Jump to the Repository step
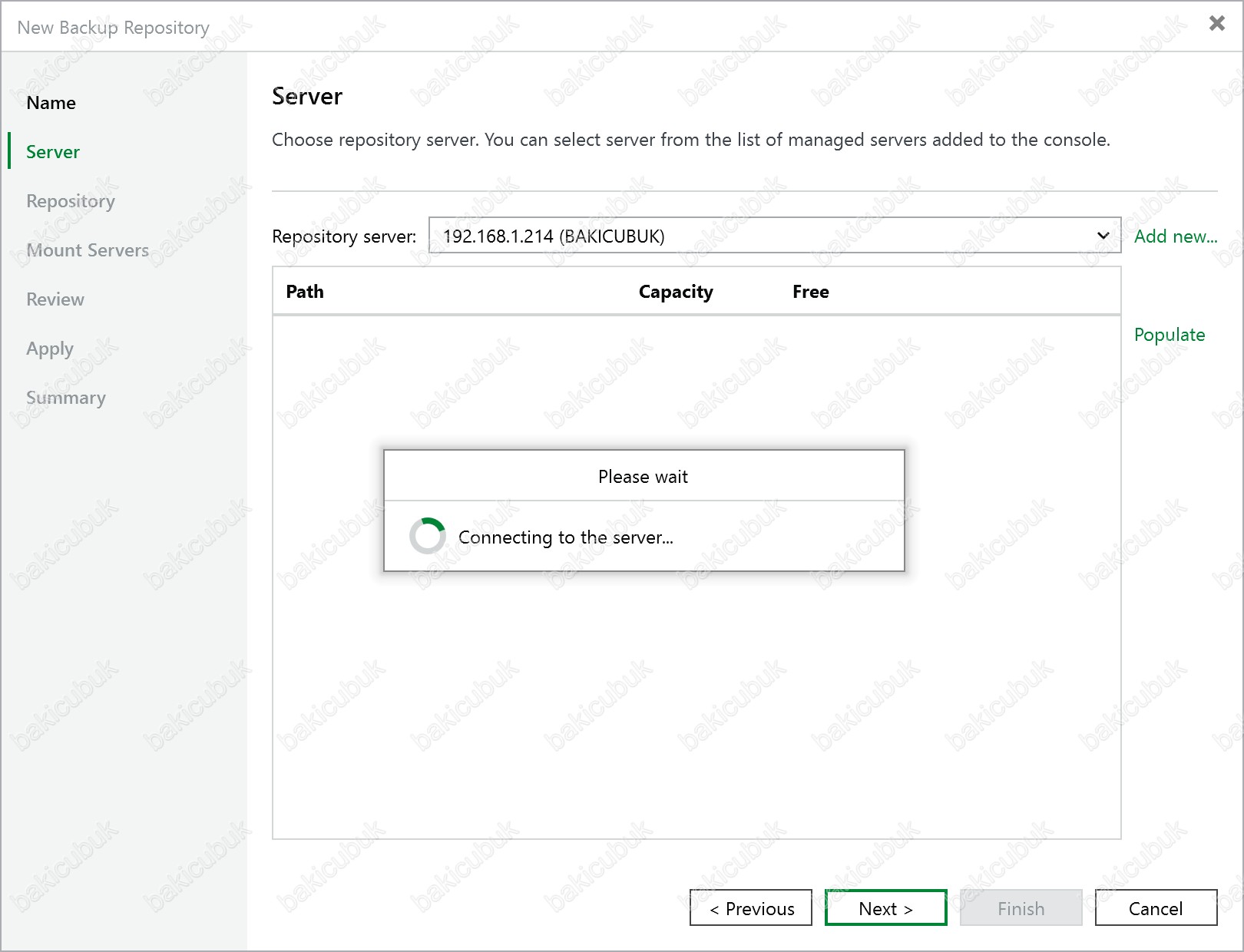Image resolution: width=1244 pixels, height=952 pixels. (71, 201)
